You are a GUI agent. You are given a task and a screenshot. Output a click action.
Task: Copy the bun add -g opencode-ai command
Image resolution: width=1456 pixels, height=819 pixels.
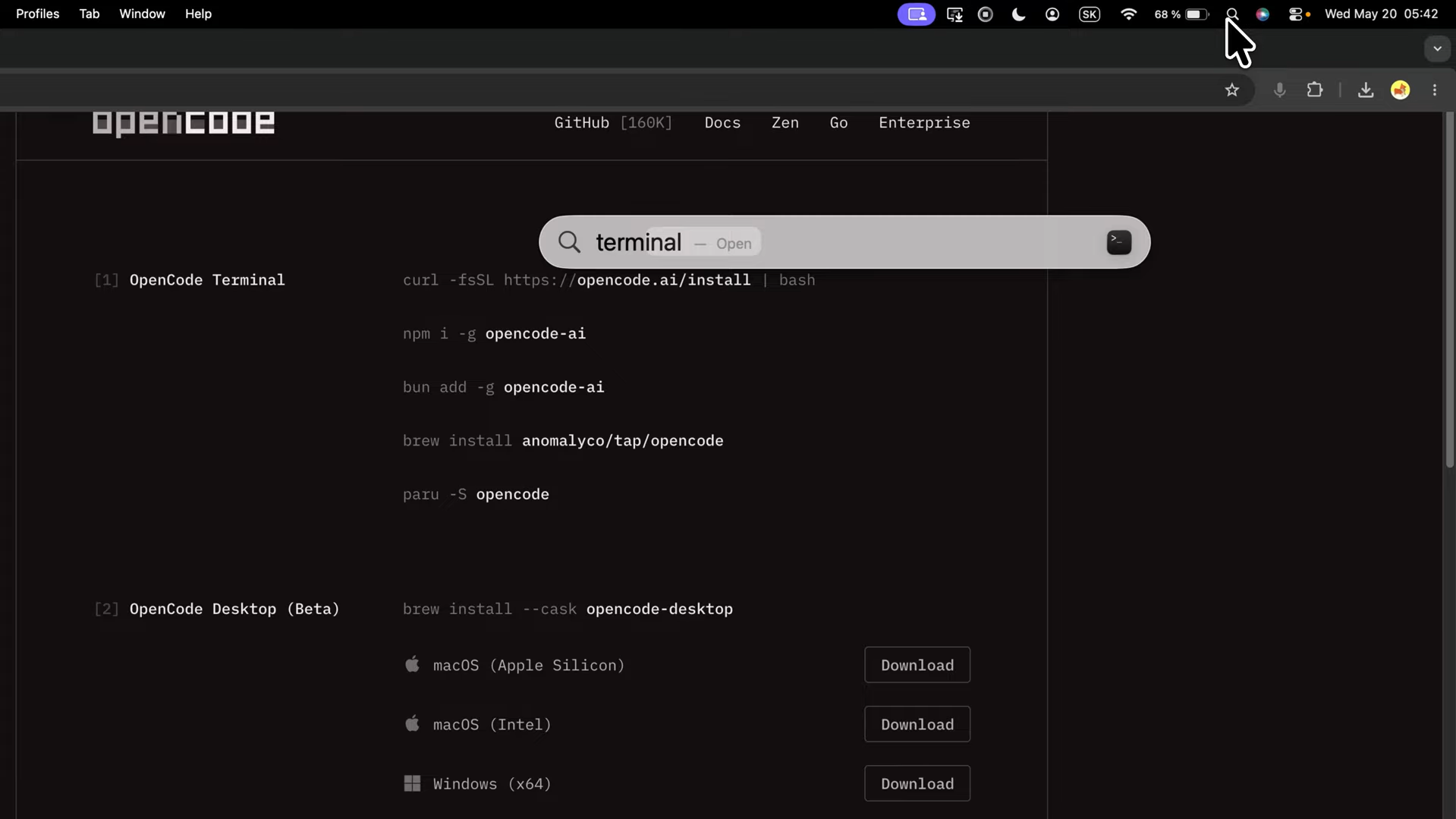pyautogui.click(x=503, y=387)
